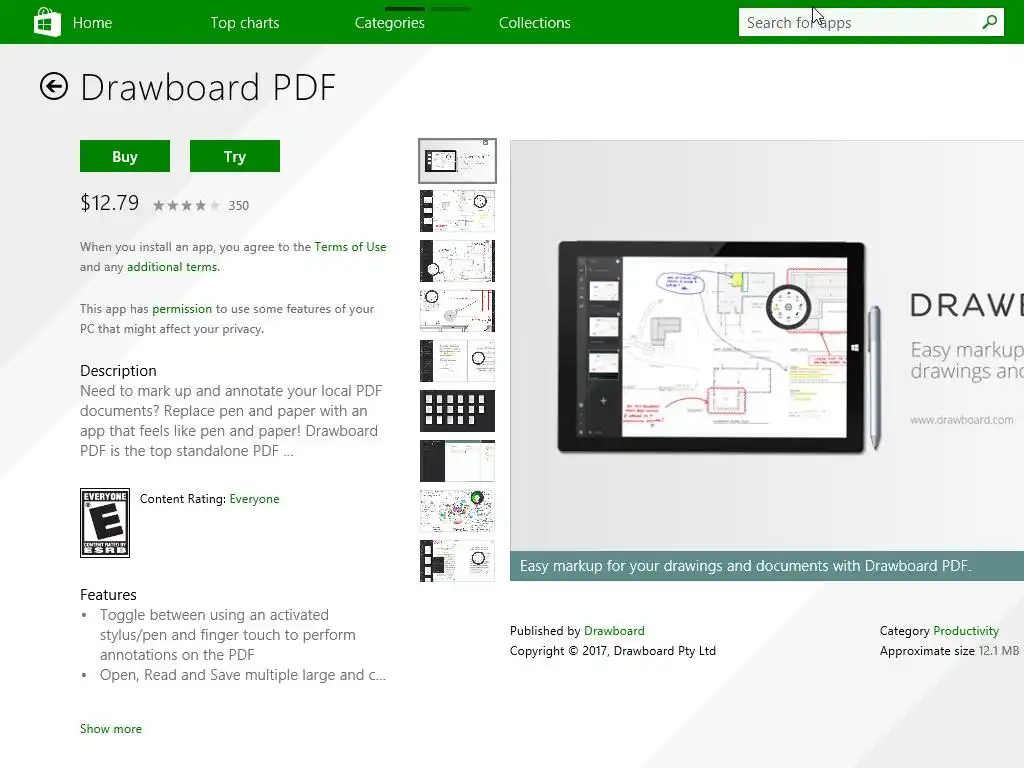Click the Windows Store bag icon
The image size is (1024, 768).
click(x=47, y=22)
